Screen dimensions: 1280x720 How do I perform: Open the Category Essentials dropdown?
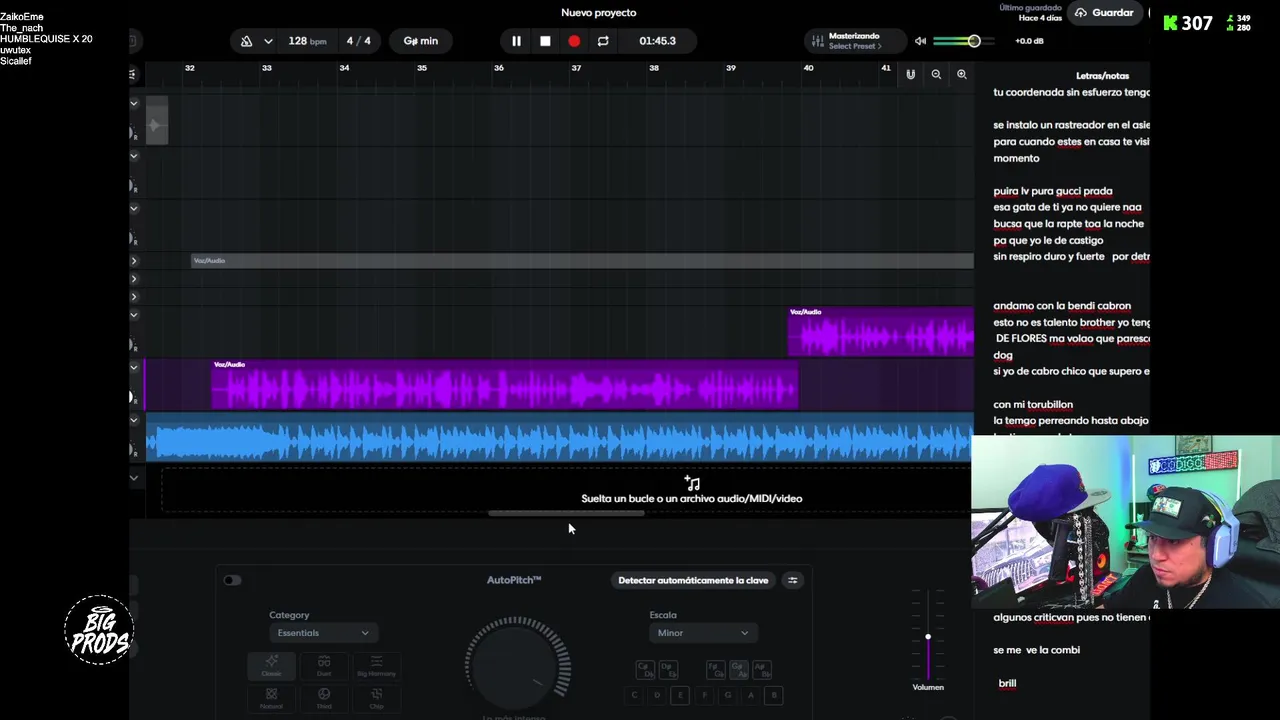coord(322,633)
